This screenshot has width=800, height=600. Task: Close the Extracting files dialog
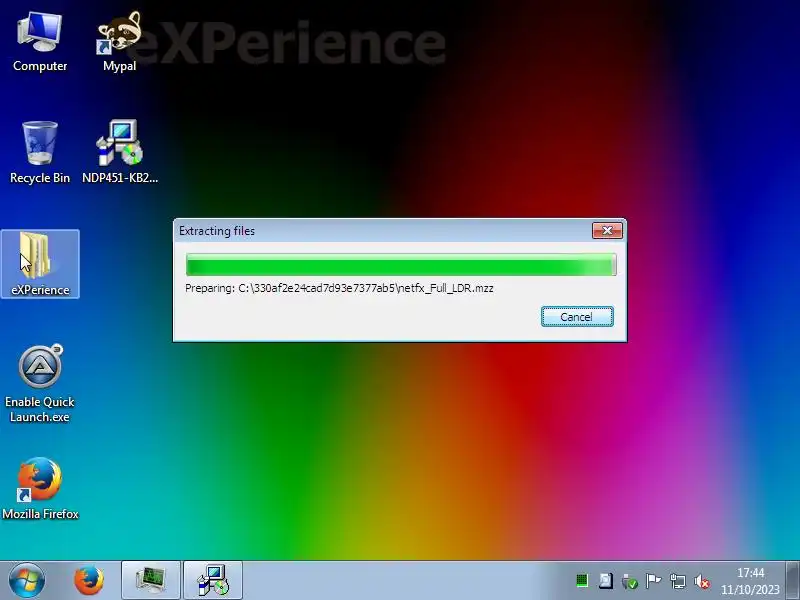click(x=607, y=231)
